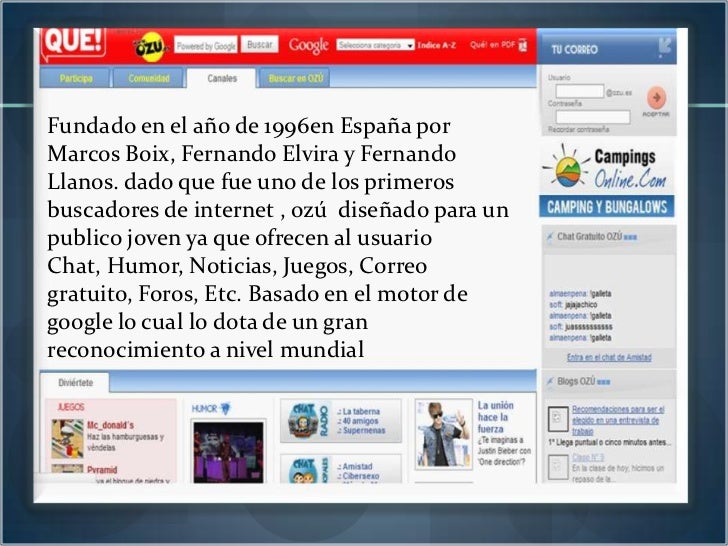This screenshot has height=546, width=728.
Task: Open the Buscar en OZÚ tab
Action: tap(295, 78)
